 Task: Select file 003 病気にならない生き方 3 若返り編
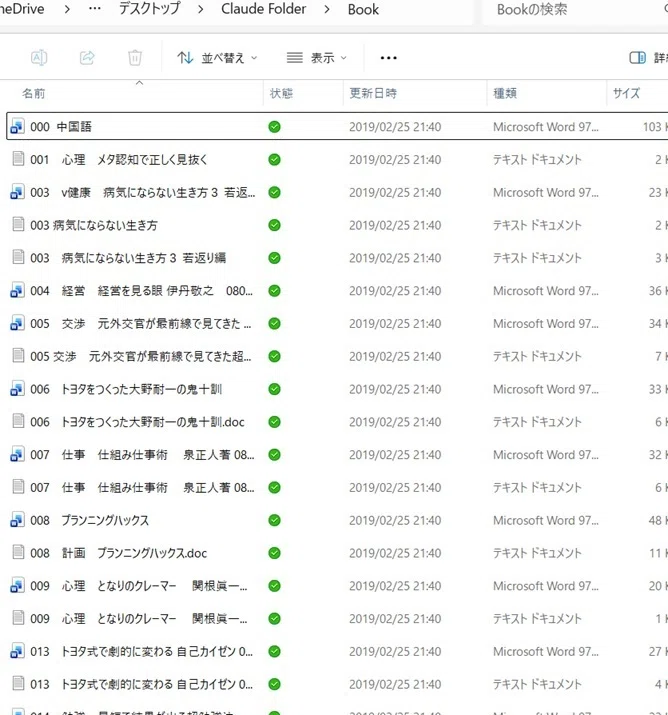pos(128,258)
